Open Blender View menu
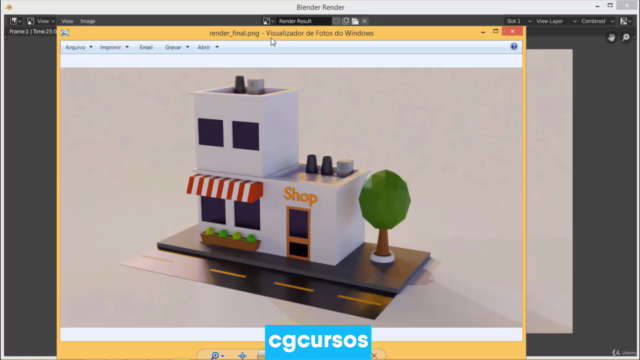 (67, 21)
